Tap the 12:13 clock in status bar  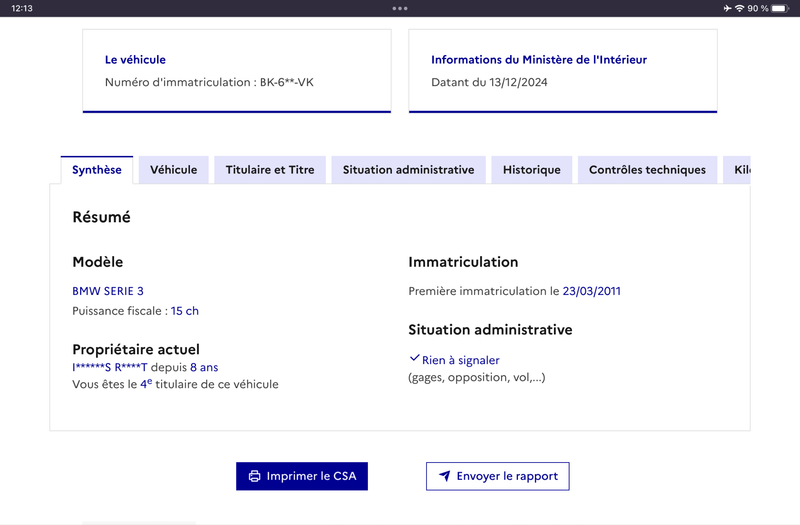22,8
